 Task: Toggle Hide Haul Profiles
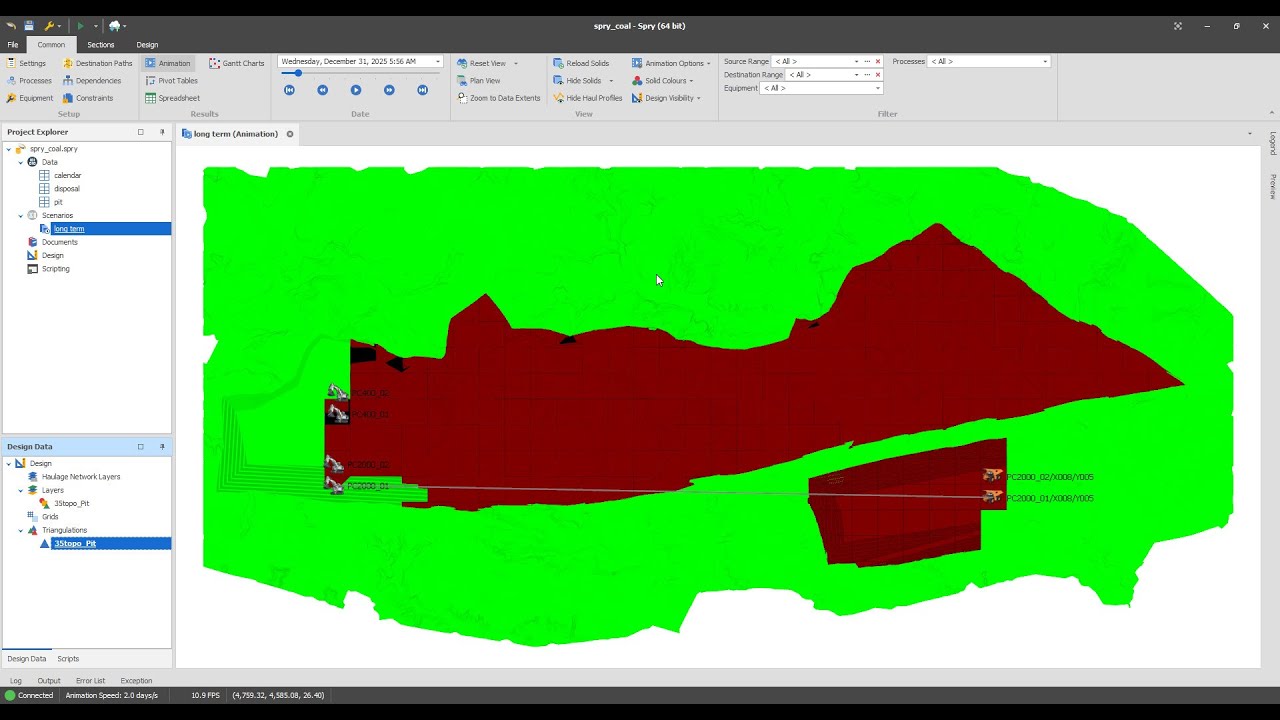587,98
